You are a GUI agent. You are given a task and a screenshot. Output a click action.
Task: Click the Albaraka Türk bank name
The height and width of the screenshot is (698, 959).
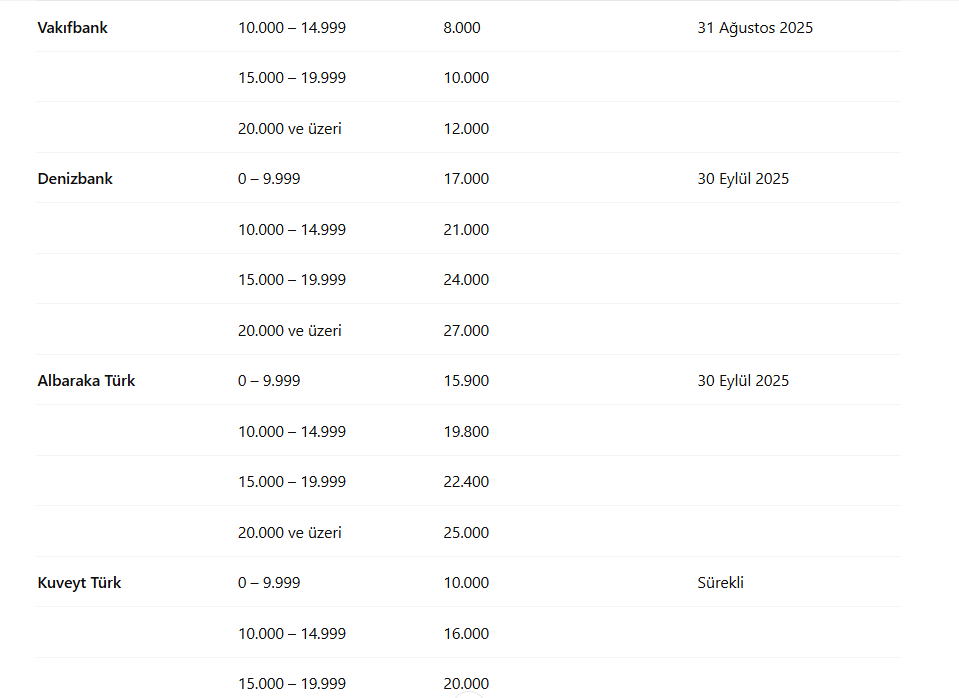click(x=86, y=381)
